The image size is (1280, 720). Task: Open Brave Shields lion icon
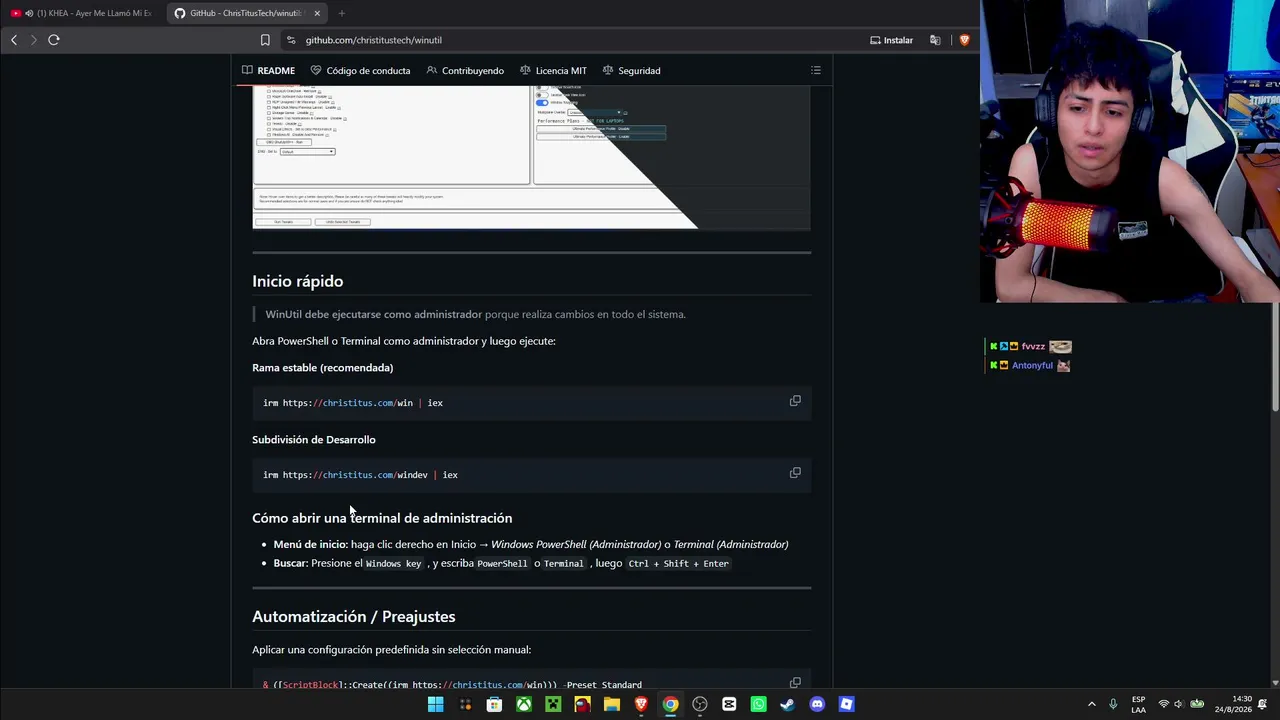point(964,40)
